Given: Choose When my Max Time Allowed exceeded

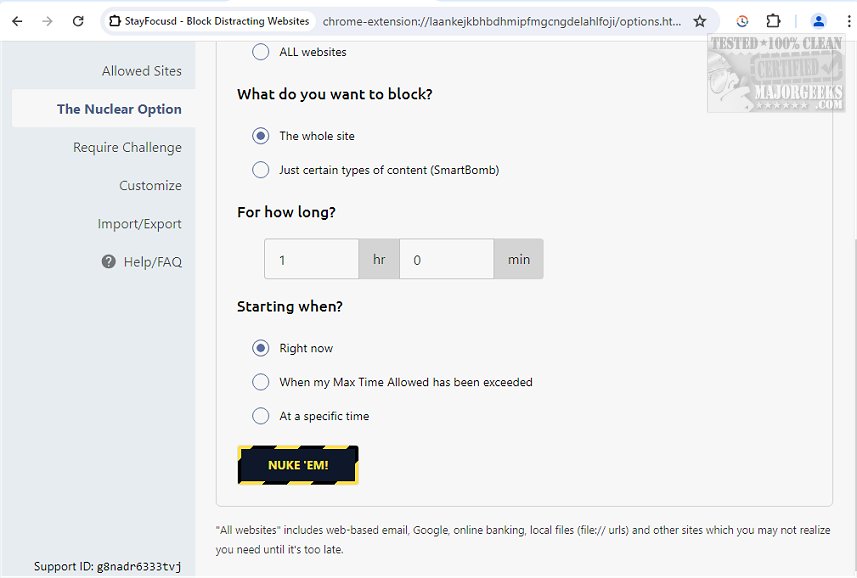Looking at the screenshot, I should point(261,382).
